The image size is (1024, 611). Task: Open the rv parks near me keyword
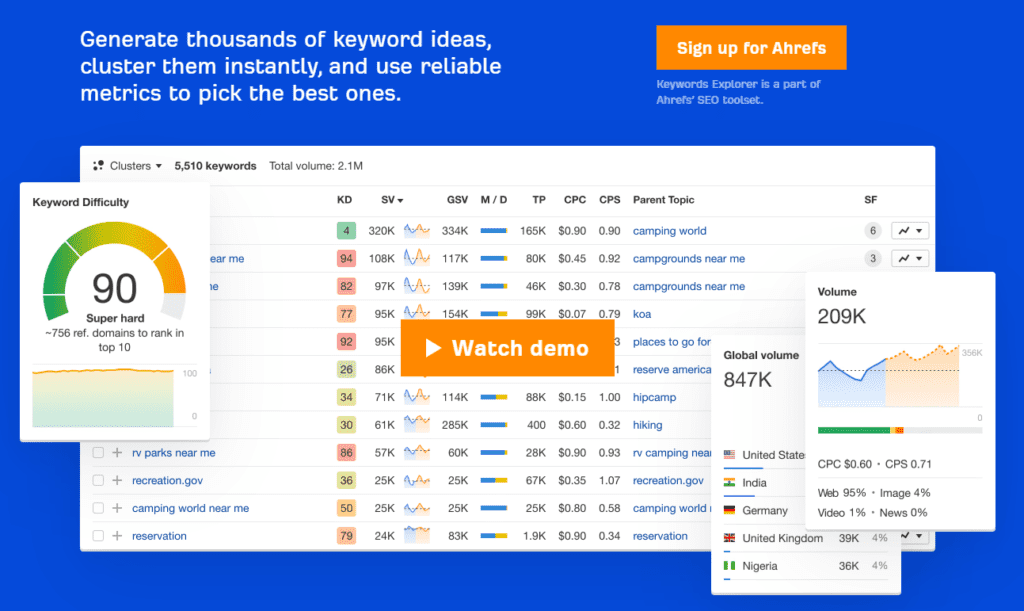tap(173, 452)
